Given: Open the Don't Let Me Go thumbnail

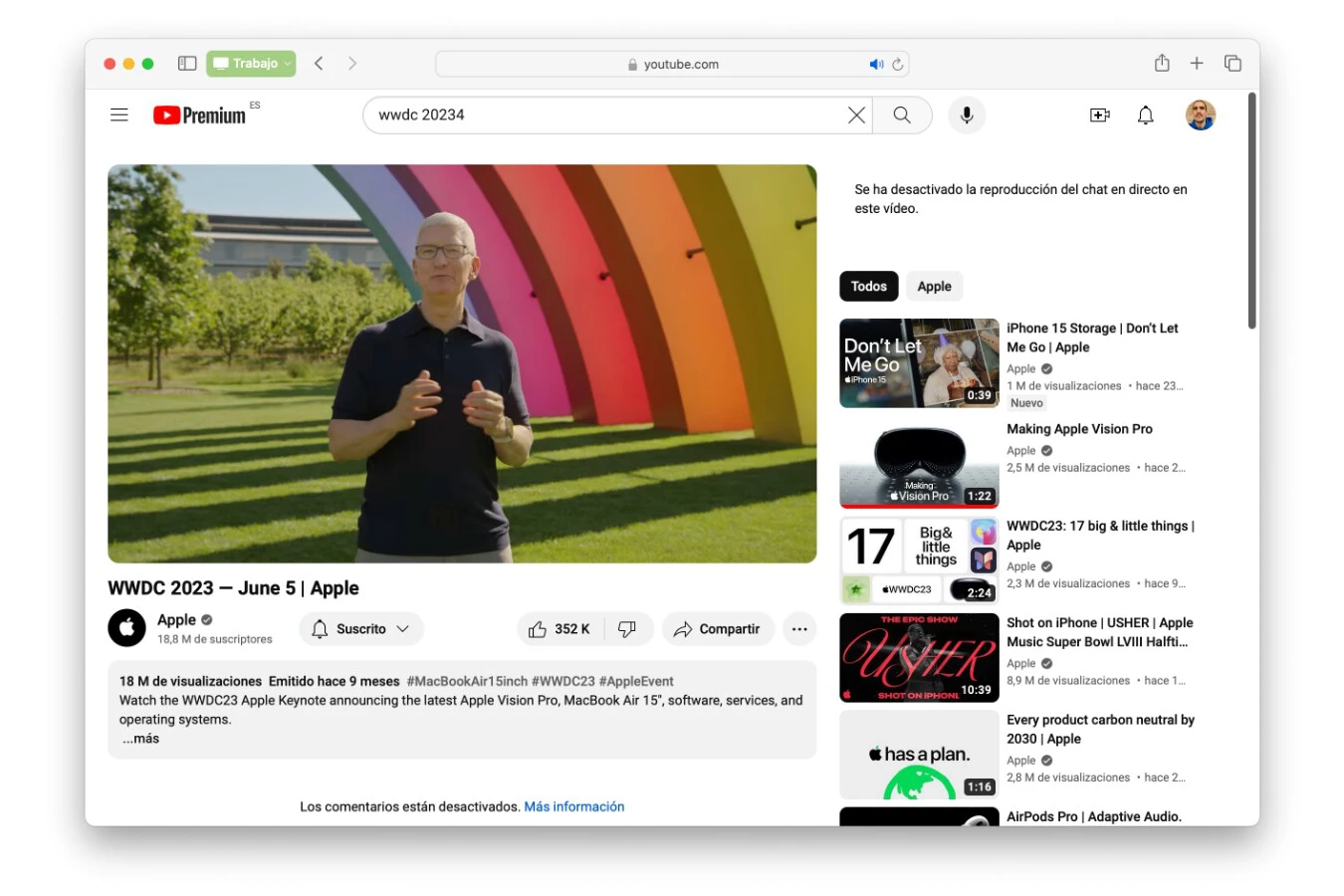Looking at the screenshot, I should point(919,363).
